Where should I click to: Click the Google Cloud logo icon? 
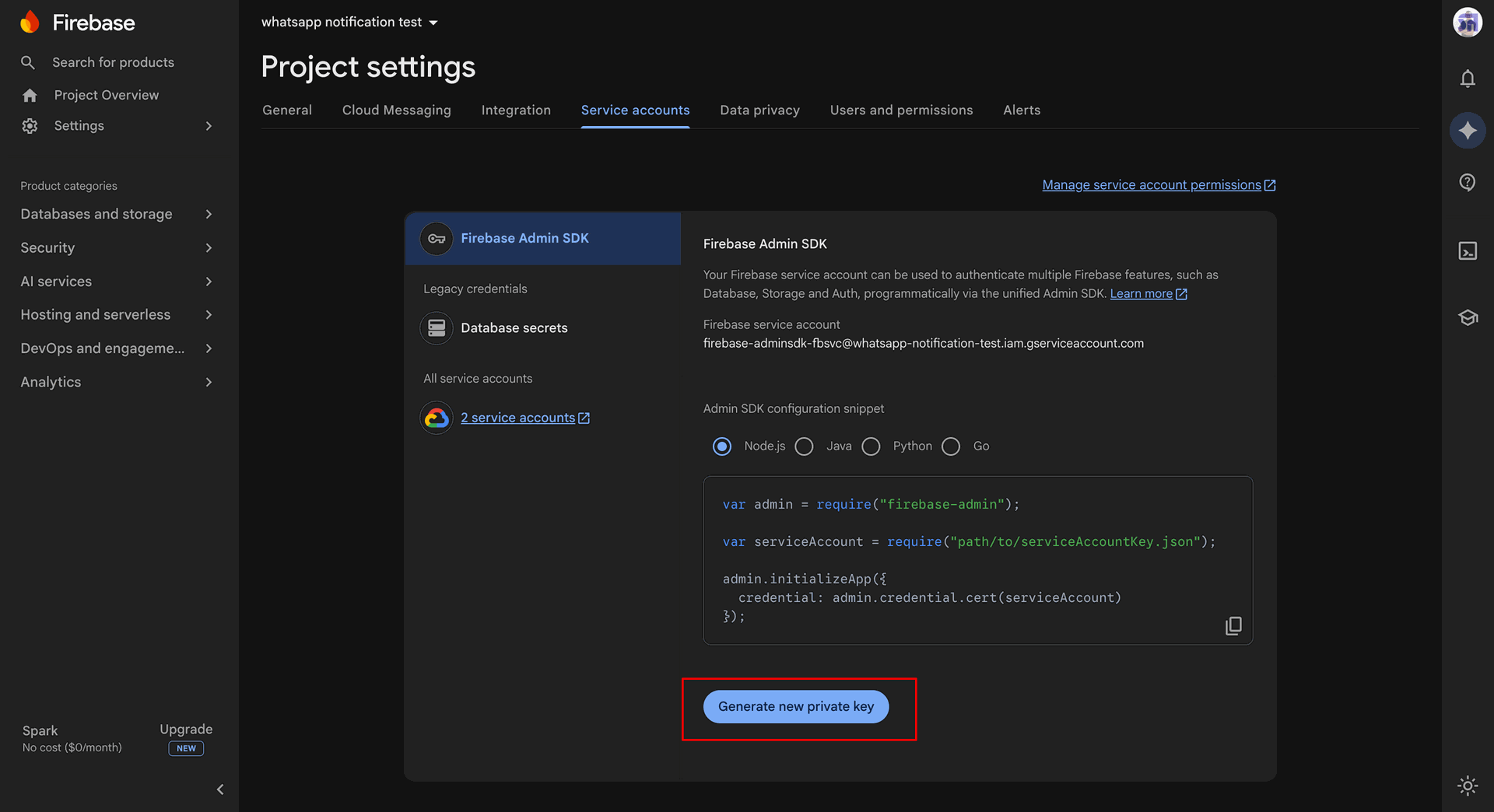437,418
